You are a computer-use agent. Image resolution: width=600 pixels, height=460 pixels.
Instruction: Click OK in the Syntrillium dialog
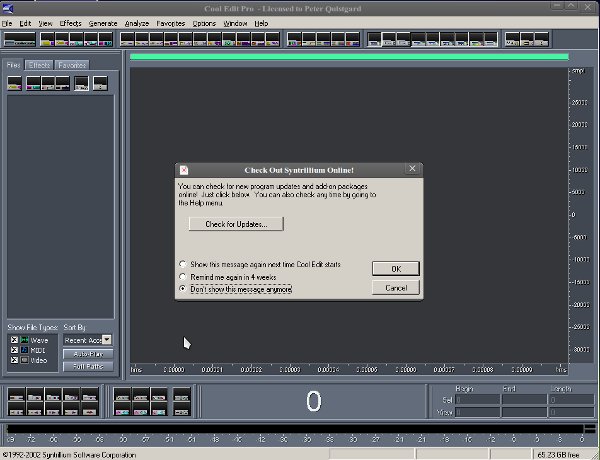(x=396, y=269)
